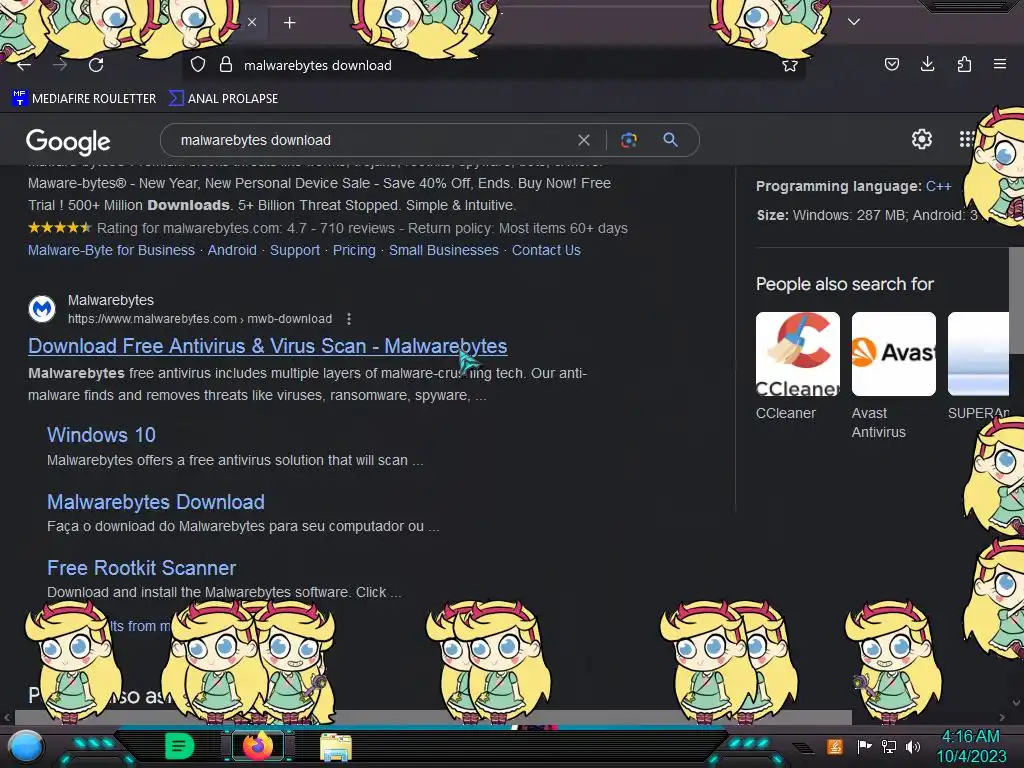This screenshot has height=768, width=1024.
Task: Open Google quick settings gear
Action: click(921, 139)
